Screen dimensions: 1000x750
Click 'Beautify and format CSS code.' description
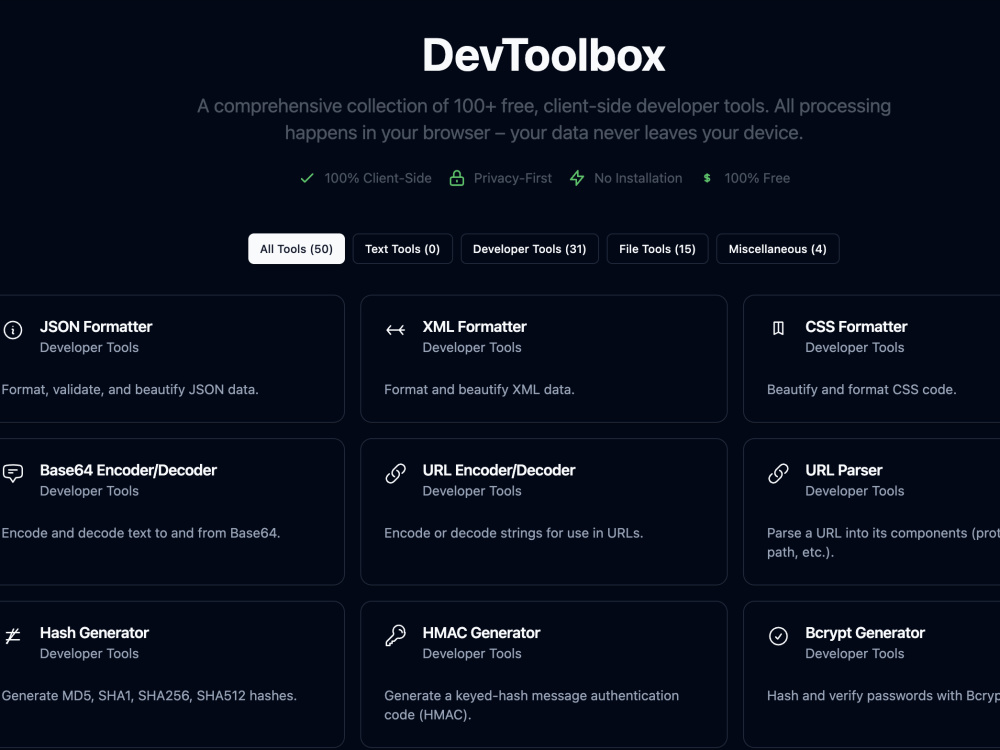pyautogui.click(x=862, y=389)
